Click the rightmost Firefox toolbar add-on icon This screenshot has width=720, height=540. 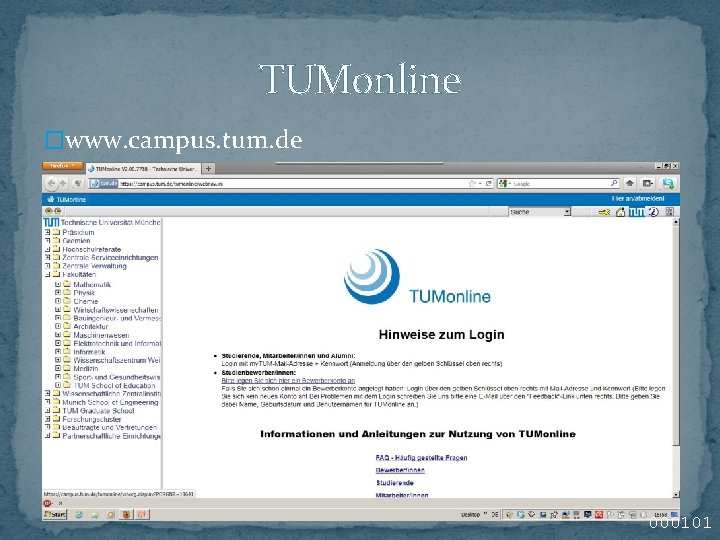pos(668,184)
